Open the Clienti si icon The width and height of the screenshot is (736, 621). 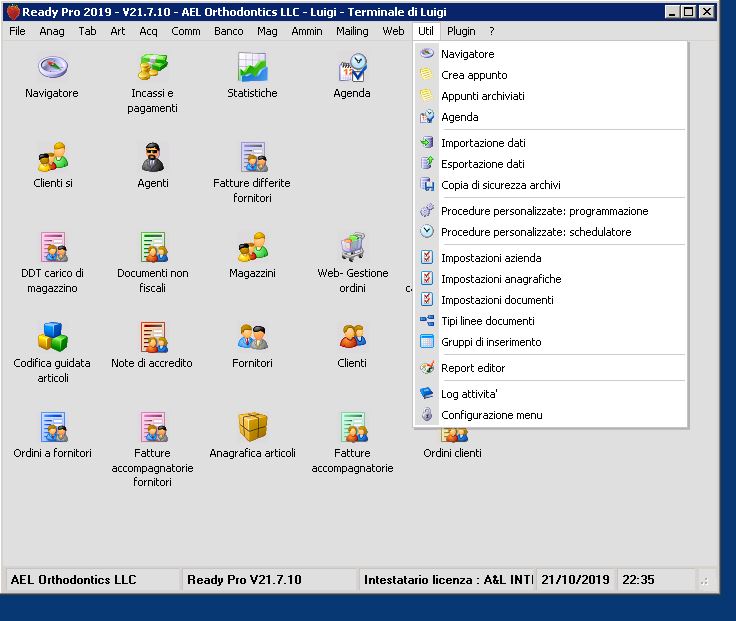53,157
